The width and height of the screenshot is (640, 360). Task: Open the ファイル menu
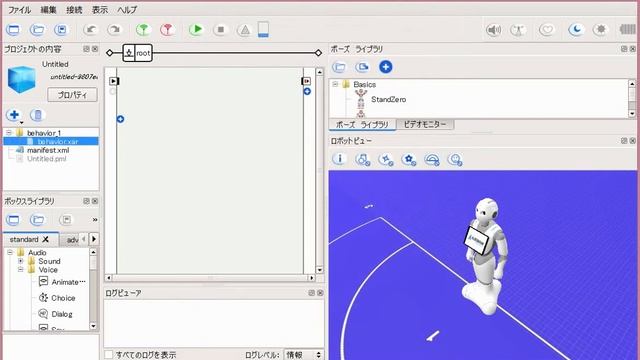tap(20, 9)
